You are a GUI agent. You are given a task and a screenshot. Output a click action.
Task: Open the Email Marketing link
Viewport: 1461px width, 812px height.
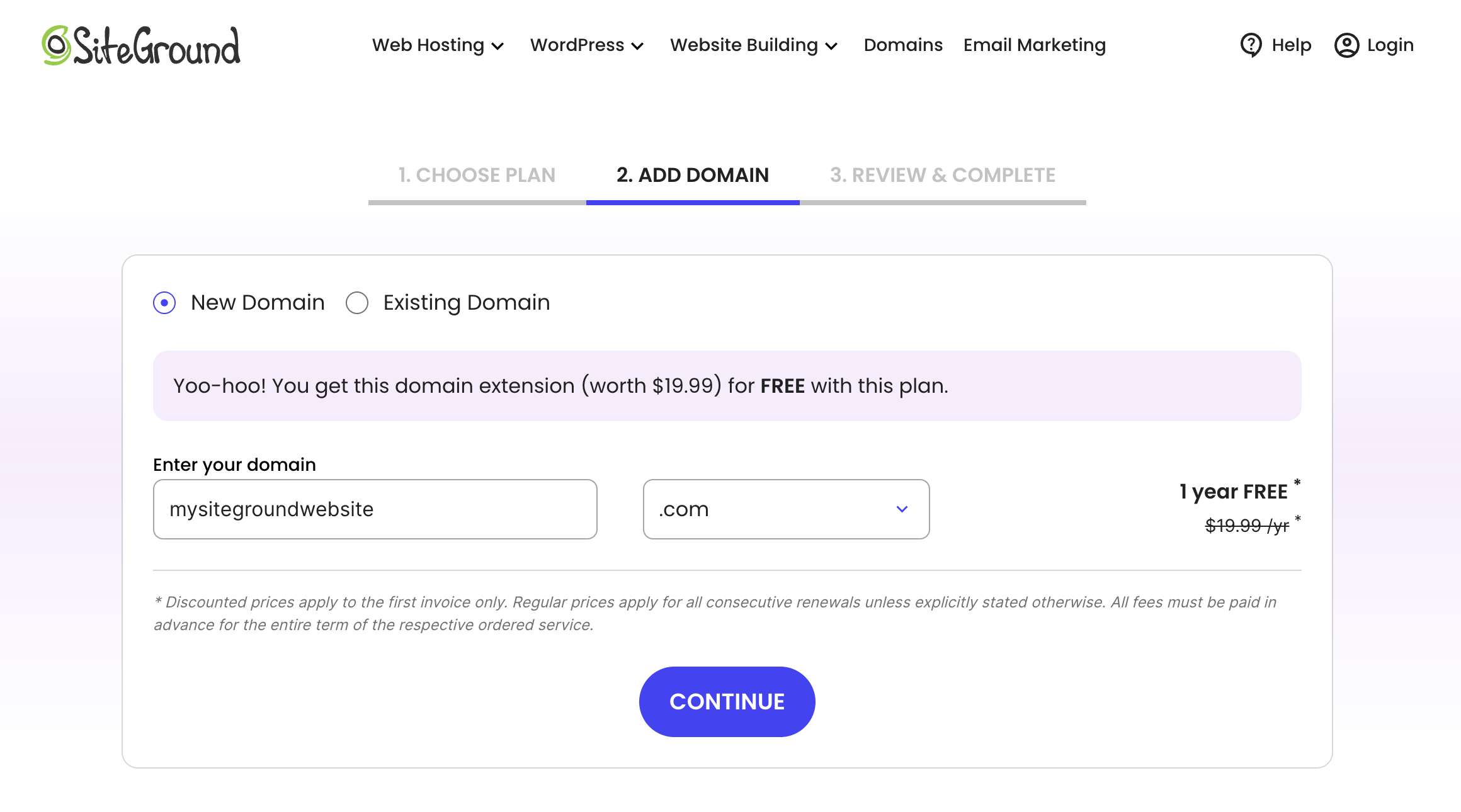pyautogui.click(x=1034, y=45)
